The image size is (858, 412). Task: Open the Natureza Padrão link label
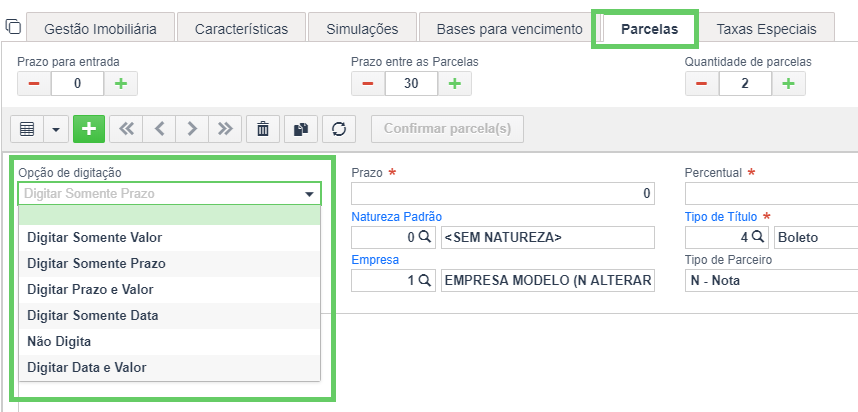(396, 216)
